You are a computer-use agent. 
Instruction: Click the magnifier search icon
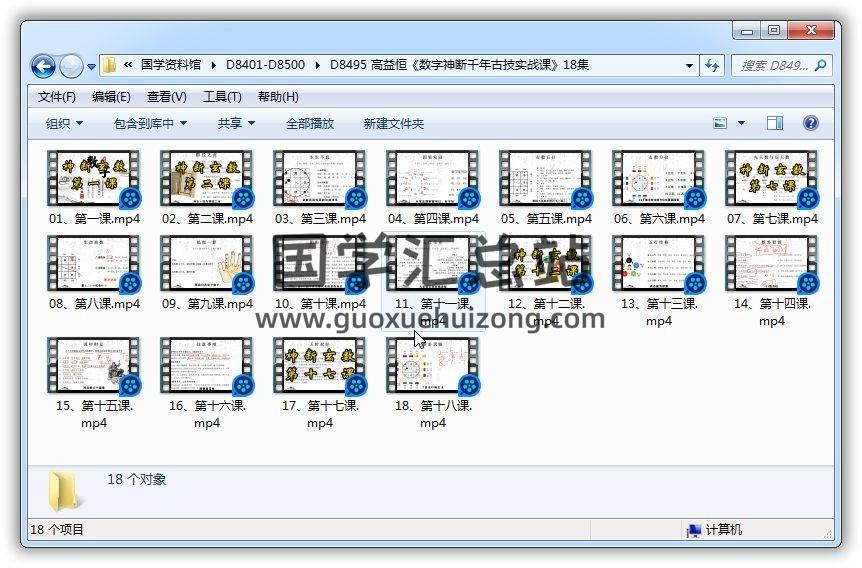click(820, 65)
